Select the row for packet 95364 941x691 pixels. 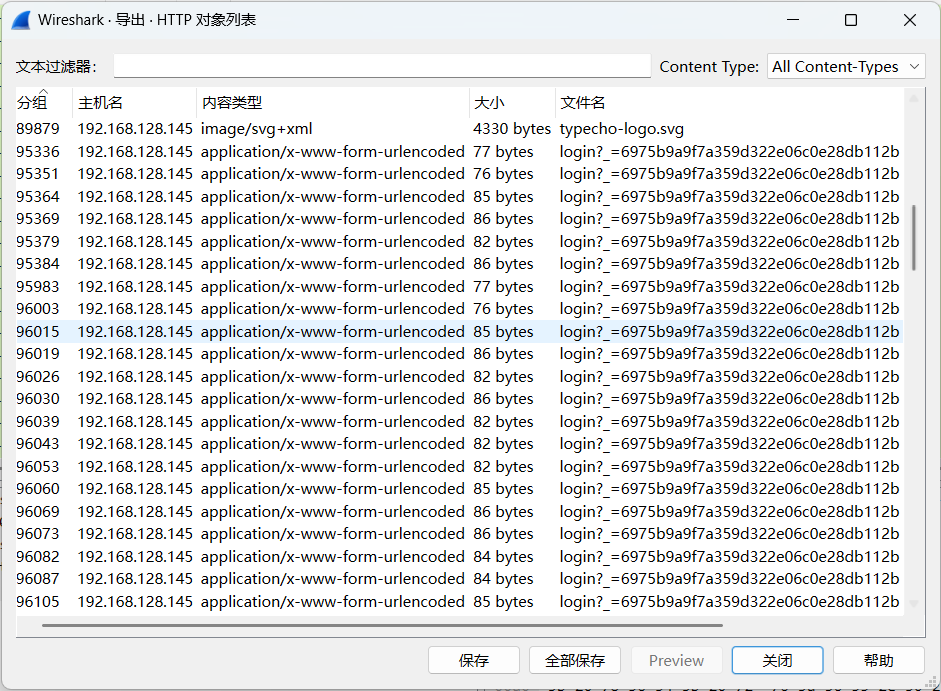click(x=459, y=197)
